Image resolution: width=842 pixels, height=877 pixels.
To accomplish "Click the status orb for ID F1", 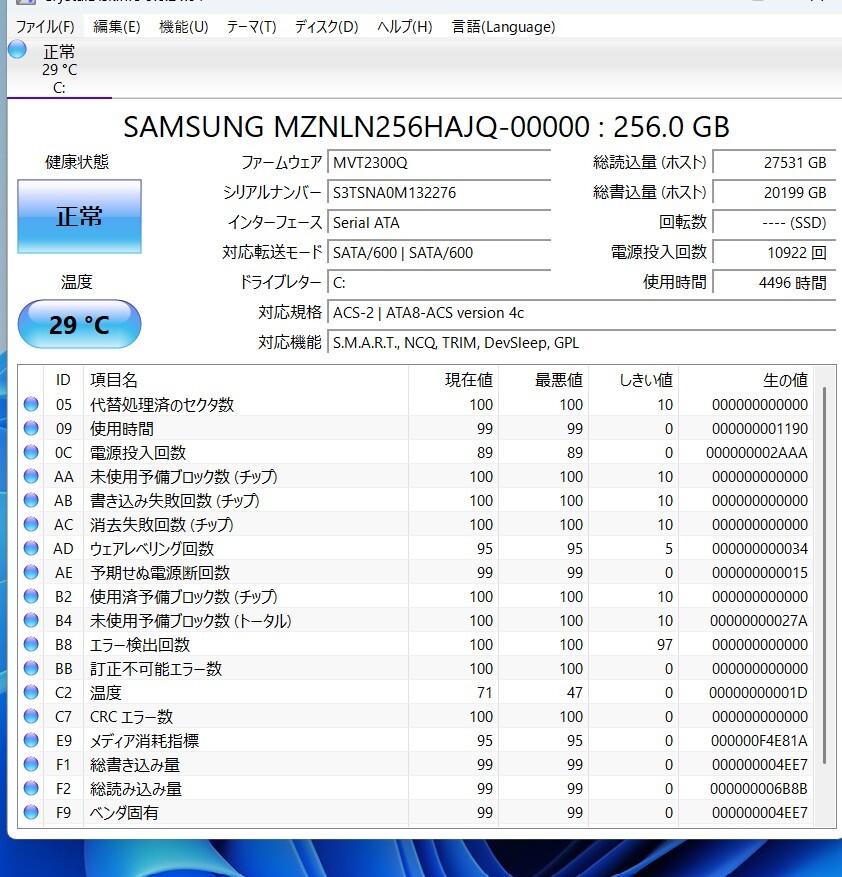I will click(31, 764).
